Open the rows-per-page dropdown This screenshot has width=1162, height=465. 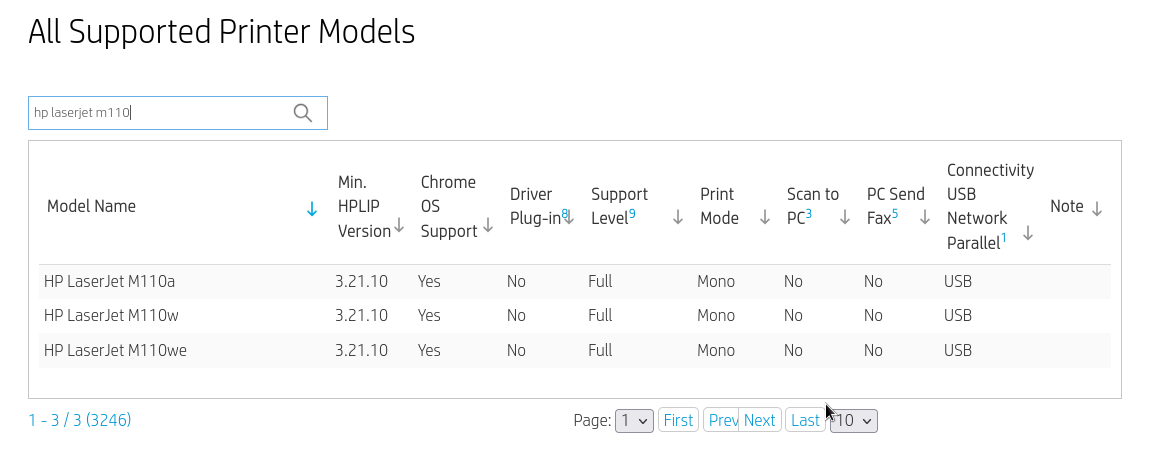click(x=855, y=421)
